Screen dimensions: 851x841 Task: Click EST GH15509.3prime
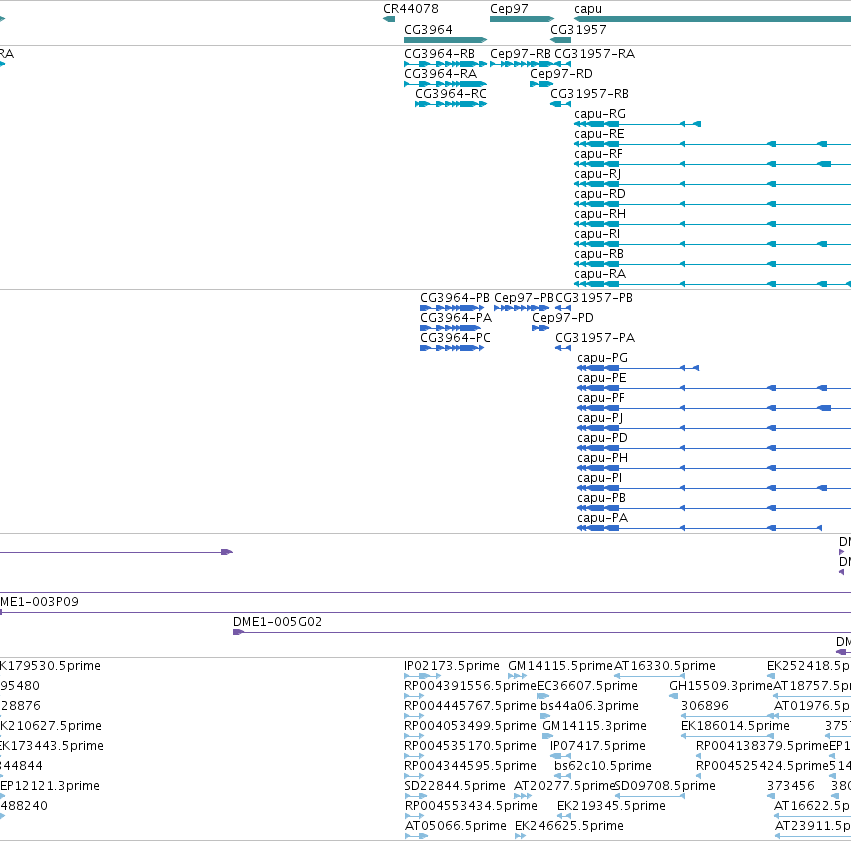[x=721, y=686]
